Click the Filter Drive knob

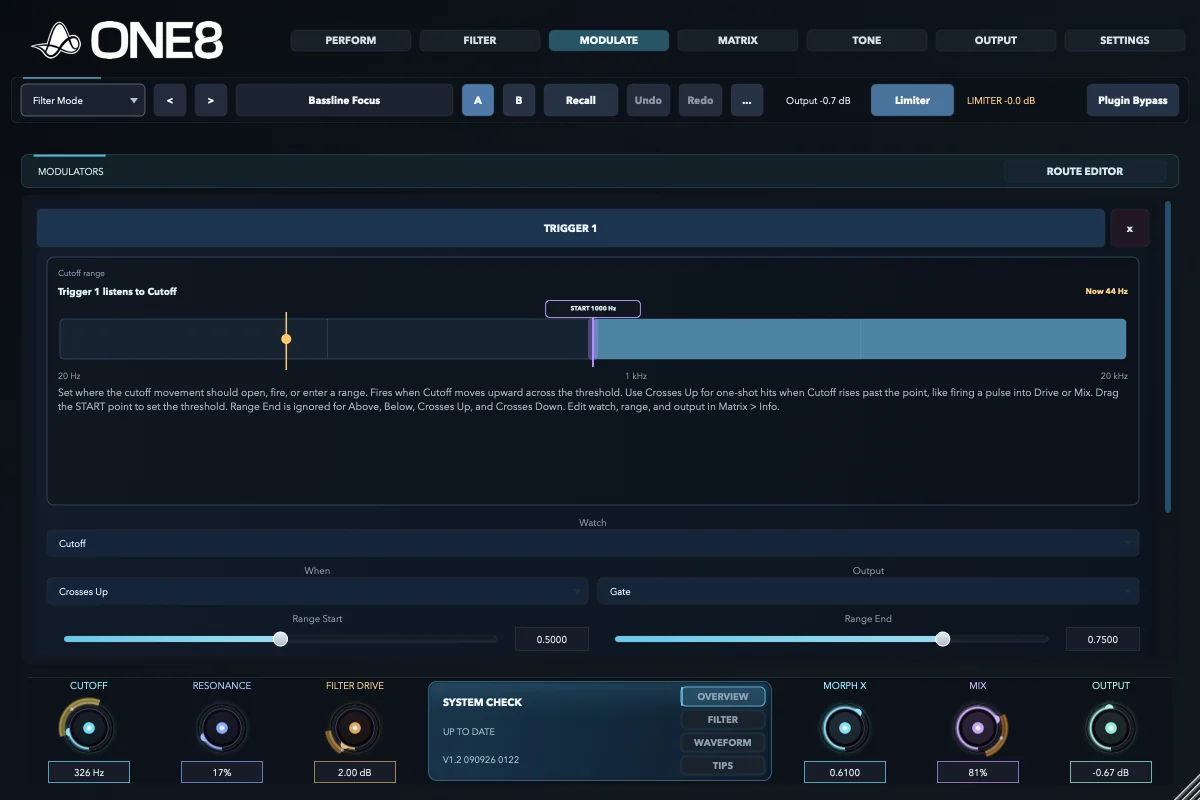pyautogui.click(x=354, y=728)
